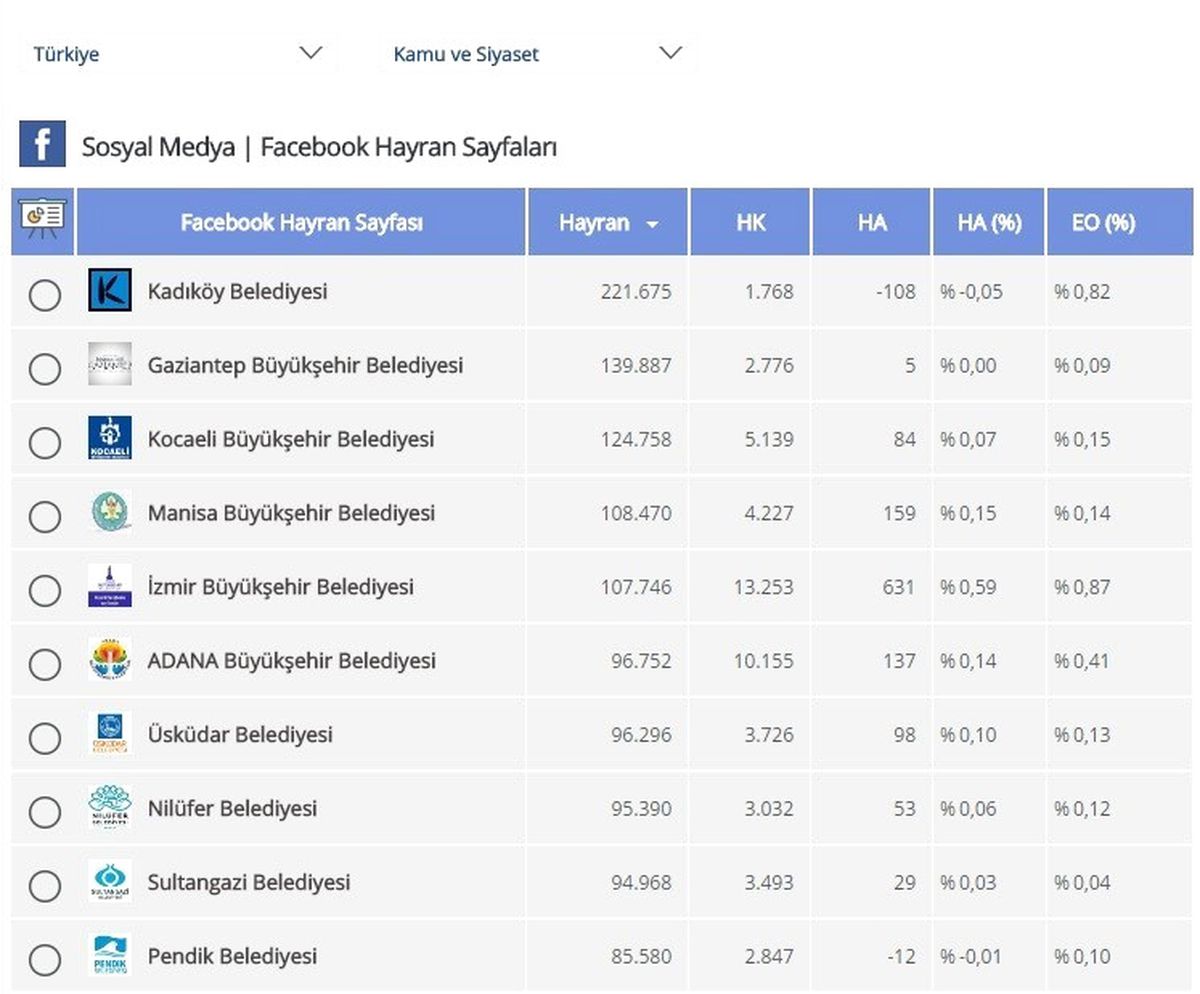This screenshot has height=994, width=1200.
Task: Open the Türkiye country dropdown
Action: 178,53
